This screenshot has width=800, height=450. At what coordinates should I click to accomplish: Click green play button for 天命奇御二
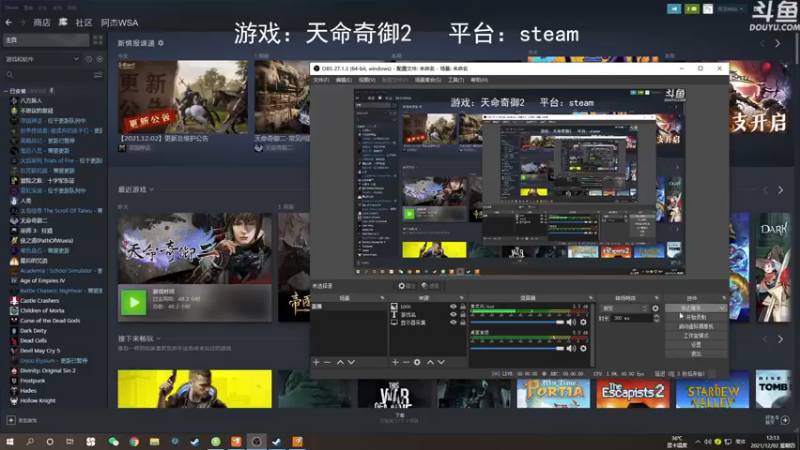pos(134,302)
